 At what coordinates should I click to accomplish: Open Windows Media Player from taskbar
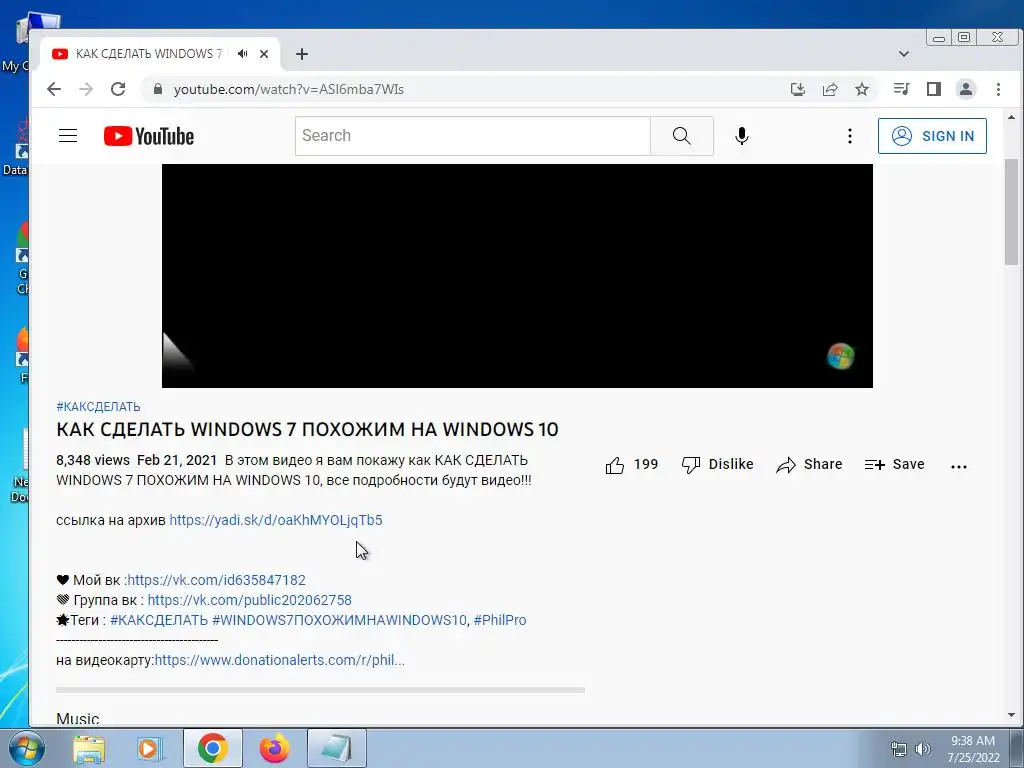150,748
